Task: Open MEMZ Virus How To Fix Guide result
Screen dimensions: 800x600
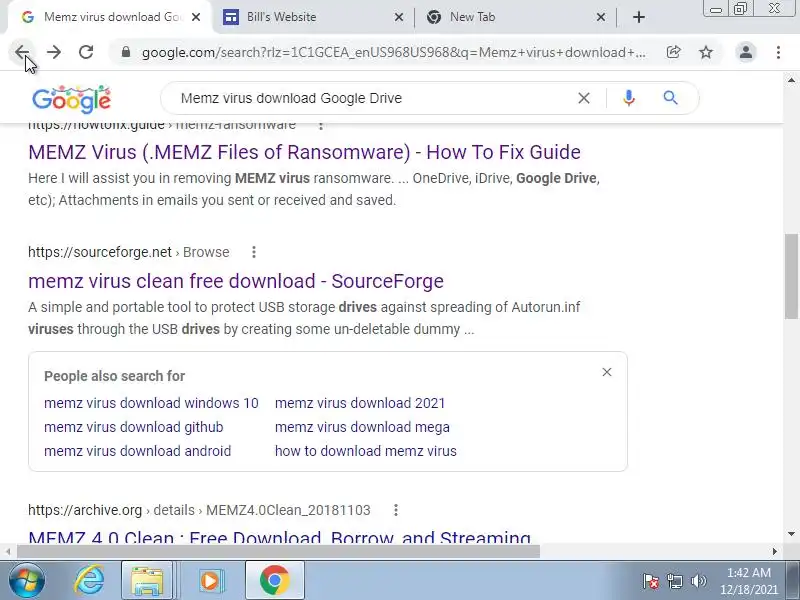Action: pyautogui.click(x=304, y=152)
